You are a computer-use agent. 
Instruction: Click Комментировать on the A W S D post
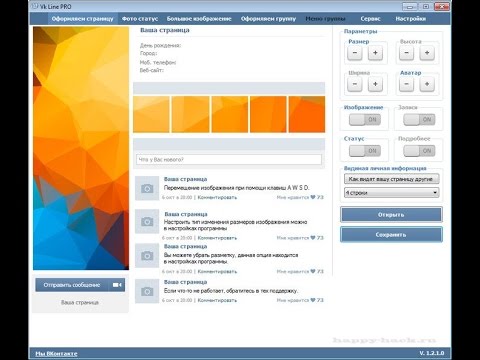(217, 197)
